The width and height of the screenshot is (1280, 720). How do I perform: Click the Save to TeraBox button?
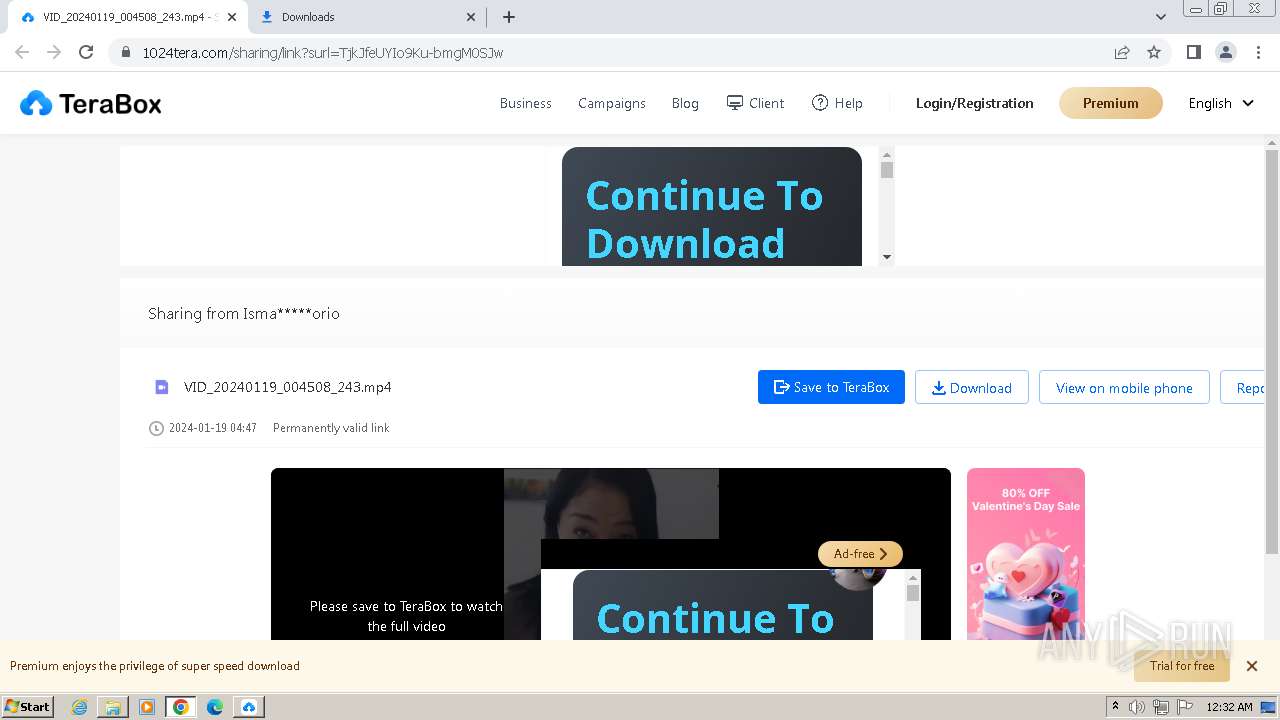pos(831,387)
